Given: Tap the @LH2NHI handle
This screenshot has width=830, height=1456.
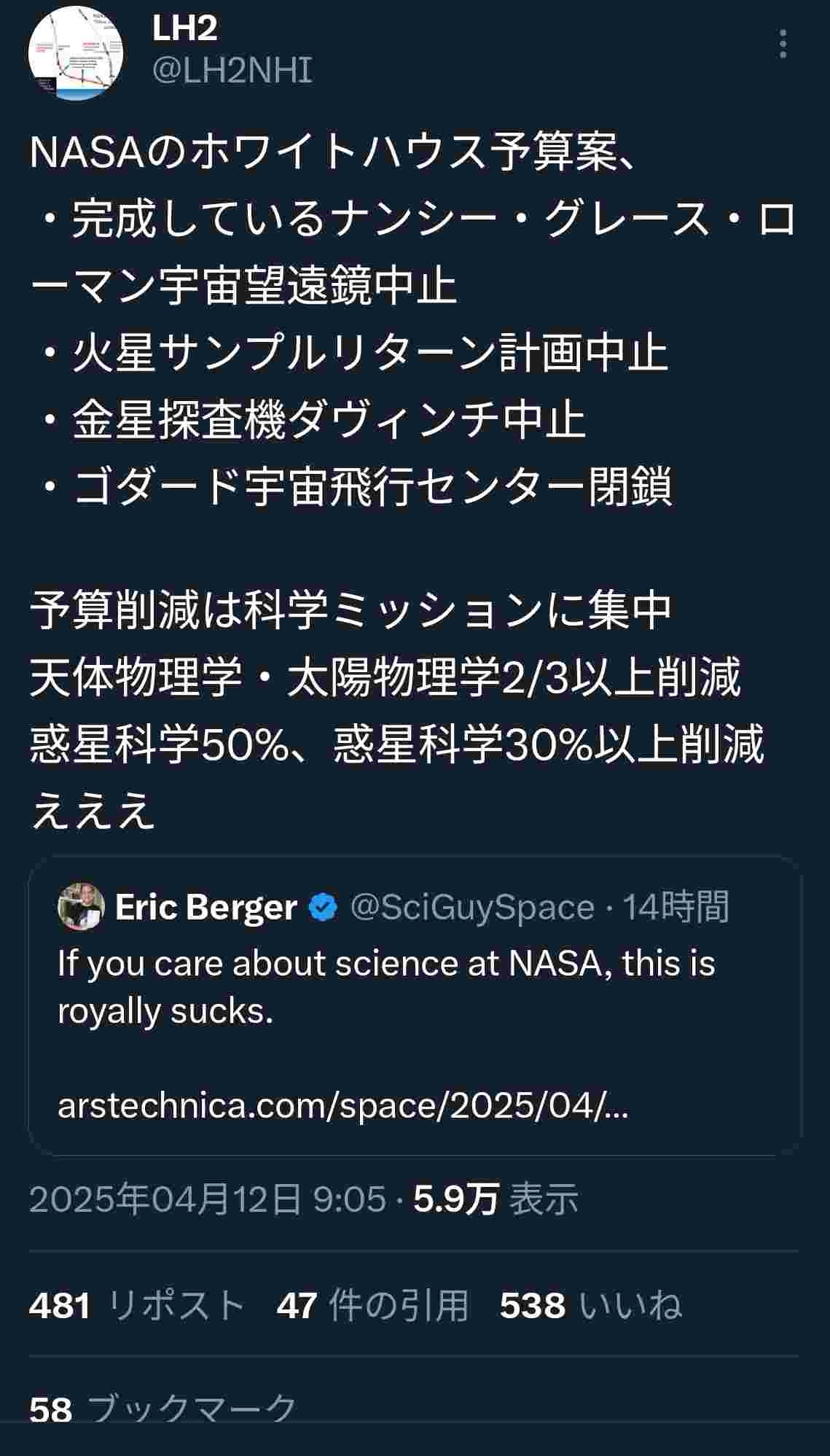Looking at the screenshot, I should tap(232, 71).
